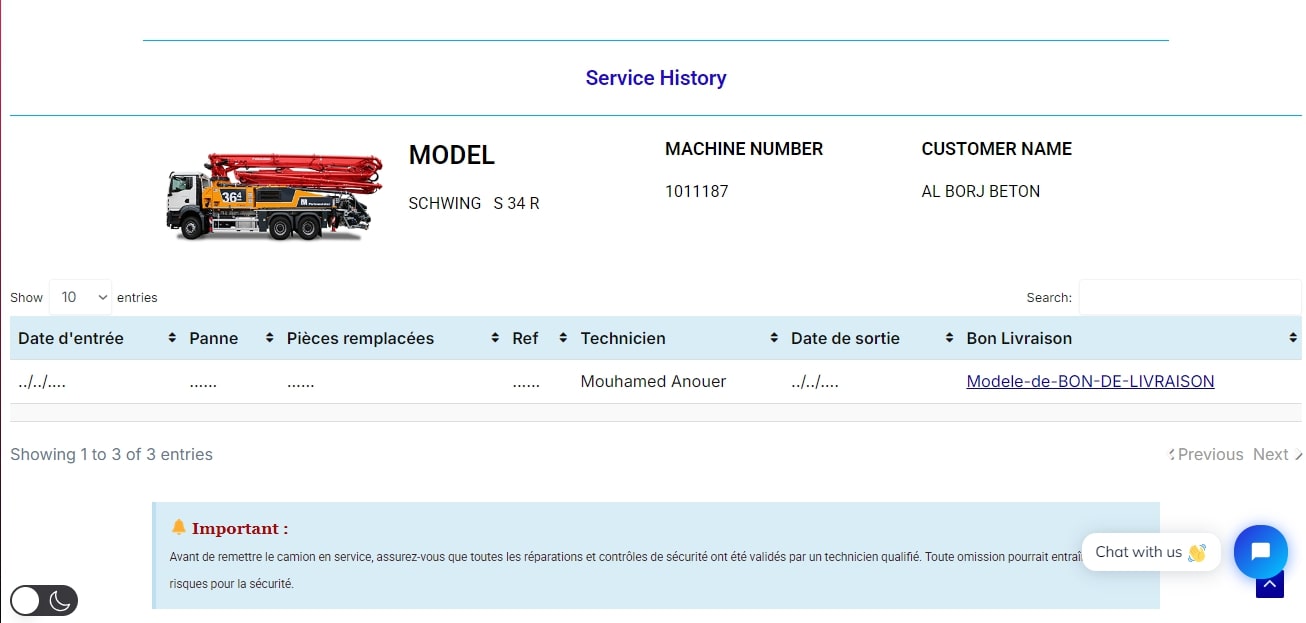
Task: Sort table by Ref column
Action: 539,338
